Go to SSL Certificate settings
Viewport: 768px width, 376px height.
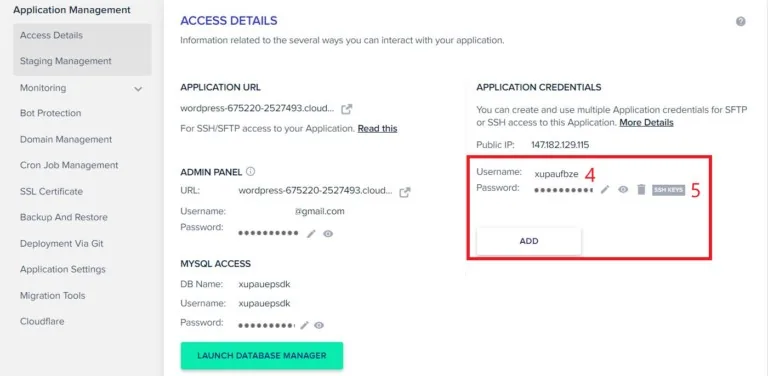click(51, 191)
